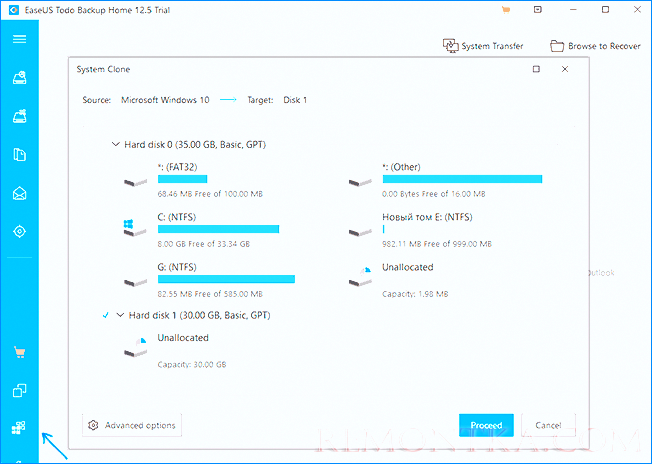Maximize the System Clone dialog

[x=536, y=69]
